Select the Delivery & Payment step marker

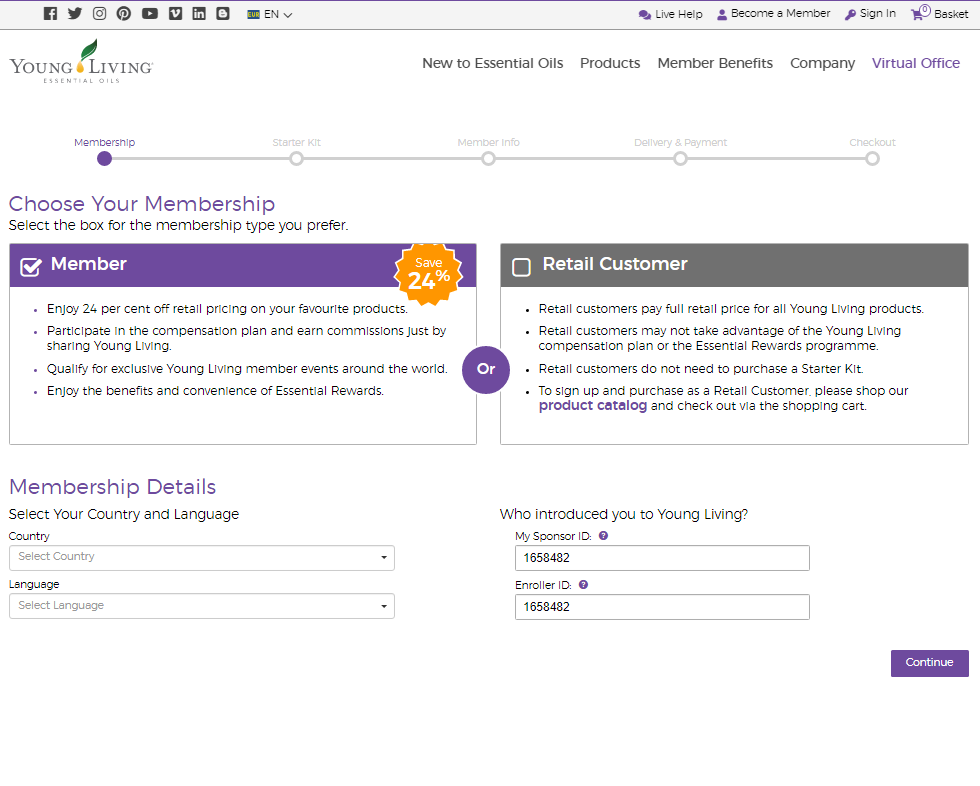680,159
